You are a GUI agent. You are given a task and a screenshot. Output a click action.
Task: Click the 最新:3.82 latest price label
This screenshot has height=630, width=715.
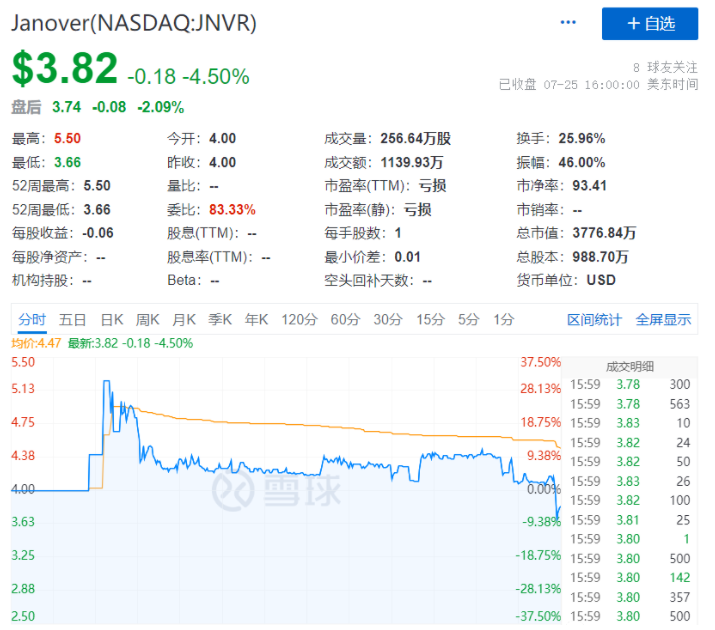click(130, 343)
